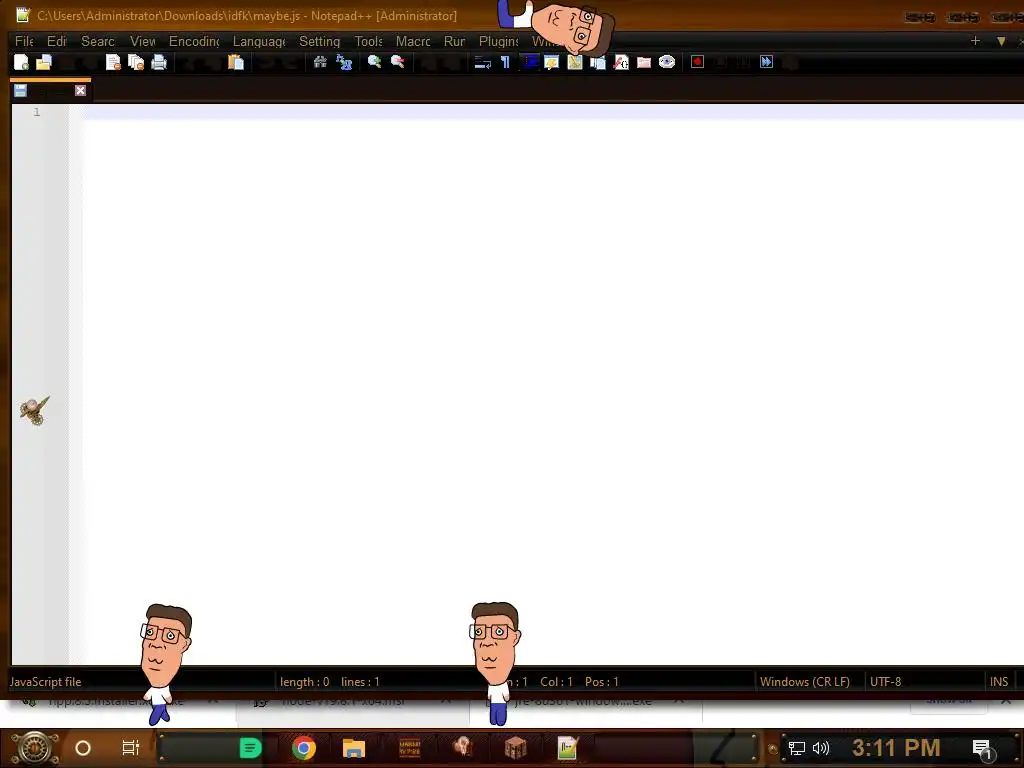Switch to Notepad++ taskbar icon
The image size is (1024, 768).
click(x=568, y=748)
